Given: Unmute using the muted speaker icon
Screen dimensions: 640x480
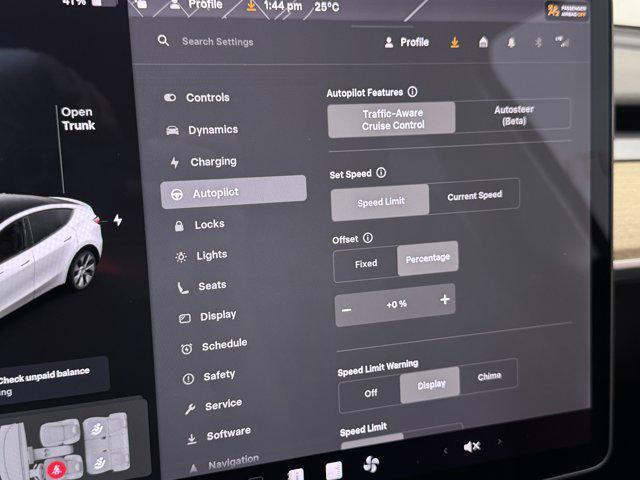Looking at the screenshot, I should click(472, 447).
